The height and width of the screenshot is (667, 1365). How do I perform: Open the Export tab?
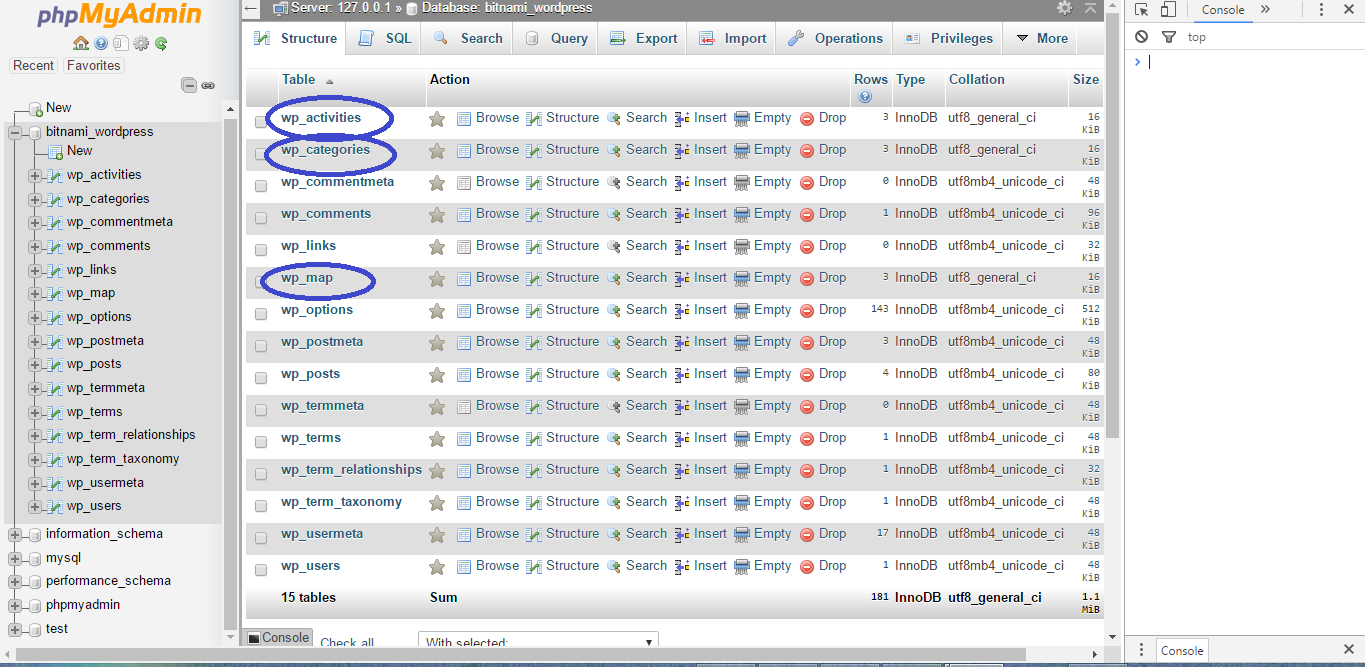click(644, 38)
